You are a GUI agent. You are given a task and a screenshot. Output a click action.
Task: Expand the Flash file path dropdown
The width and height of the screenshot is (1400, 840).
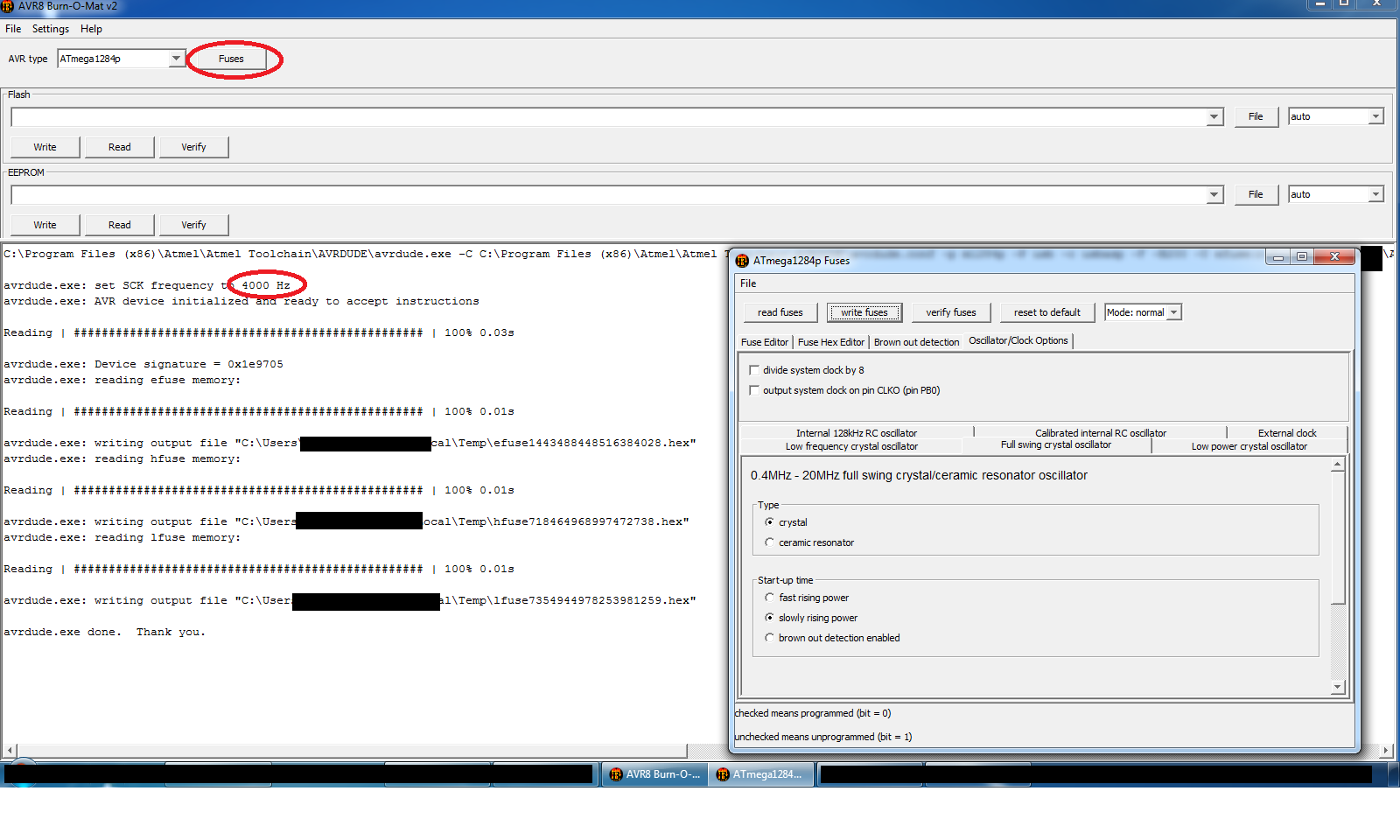point(1214,117)
